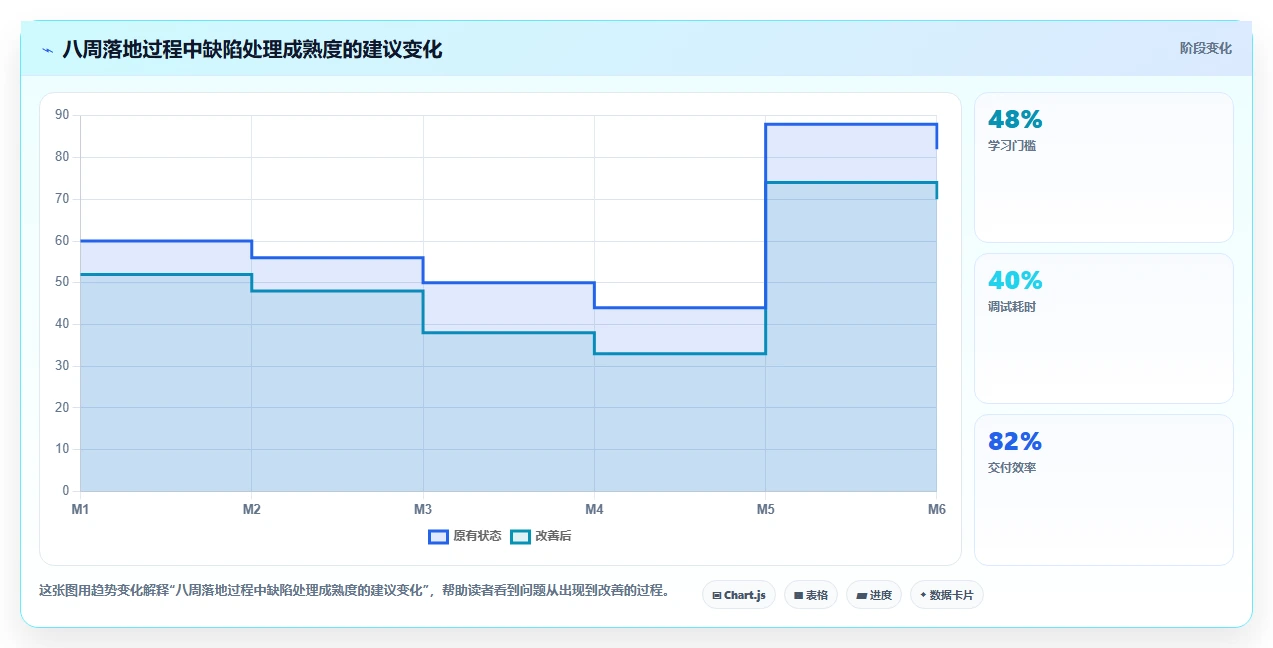Image resolution: width=1273 pixels, height=648 pixels.
Task: Click the M4 axis label
Action: point(594,509)
